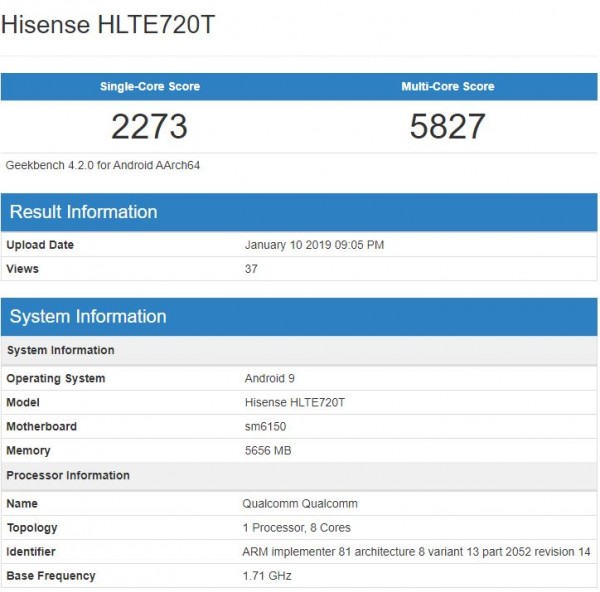Click the 5656 MB memory value
The image size is (600, 592).
pos(268,451)
